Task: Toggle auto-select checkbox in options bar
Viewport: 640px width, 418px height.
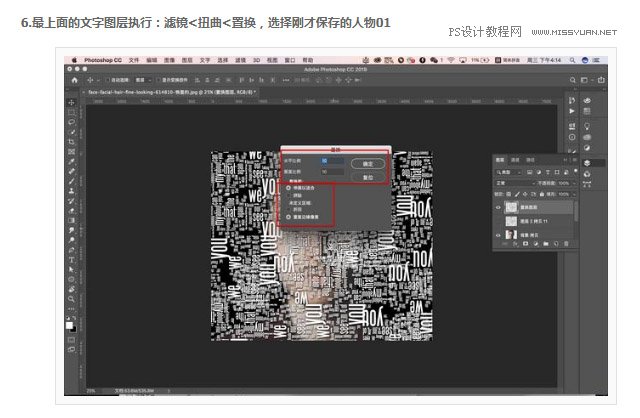Action: pos(108,80)
